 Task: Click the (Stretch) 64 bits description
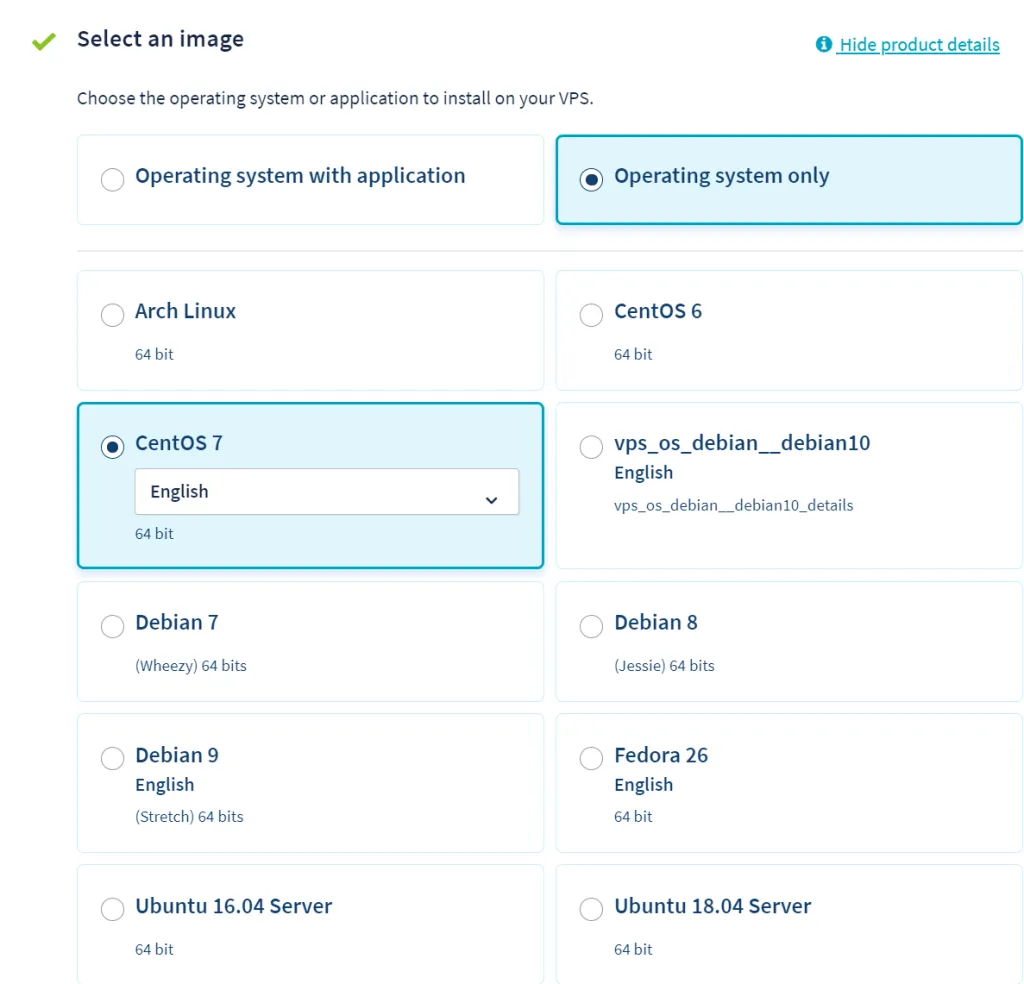189,816
